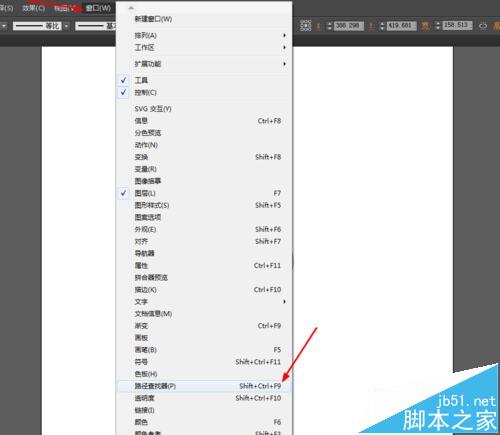This screenshot has width=500, height=435.
Task: Select the reference point locator icon
Action: pos(306,26)
